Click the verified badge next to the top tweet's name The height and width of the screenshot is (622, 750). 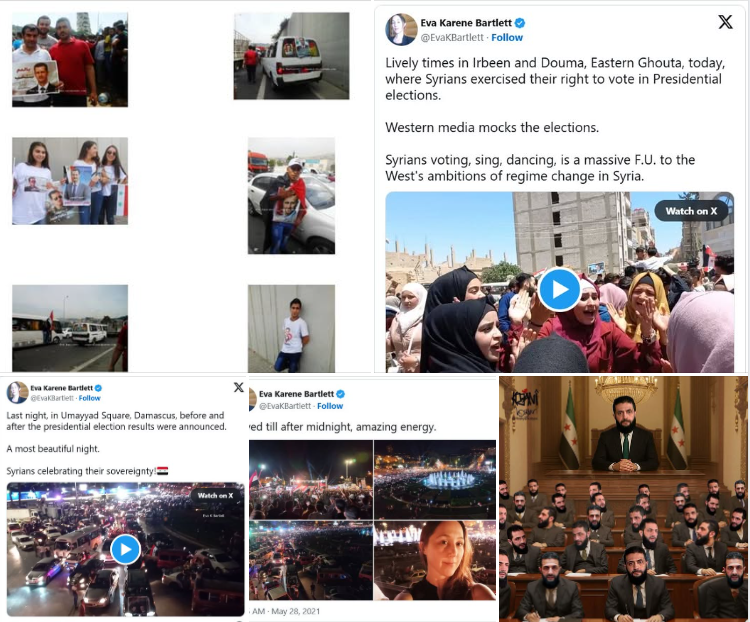(520, 22)
